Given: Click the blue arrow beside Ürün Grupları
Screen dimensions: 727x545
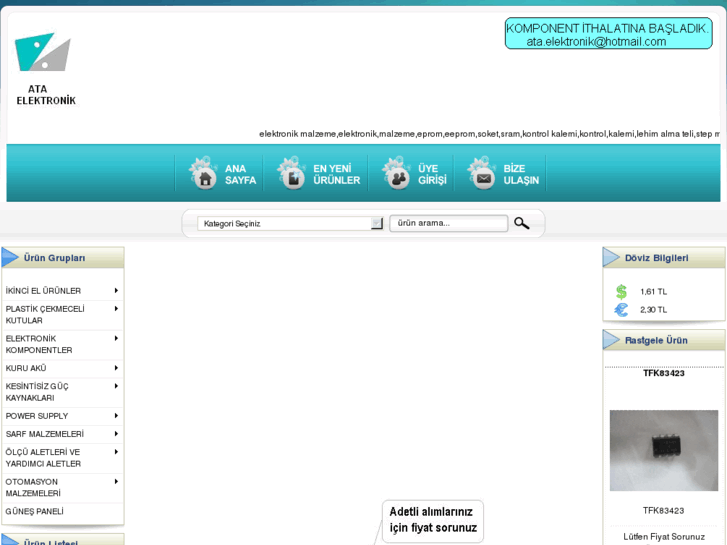Looking at the screenshot, I should click(x=10, y=257).
